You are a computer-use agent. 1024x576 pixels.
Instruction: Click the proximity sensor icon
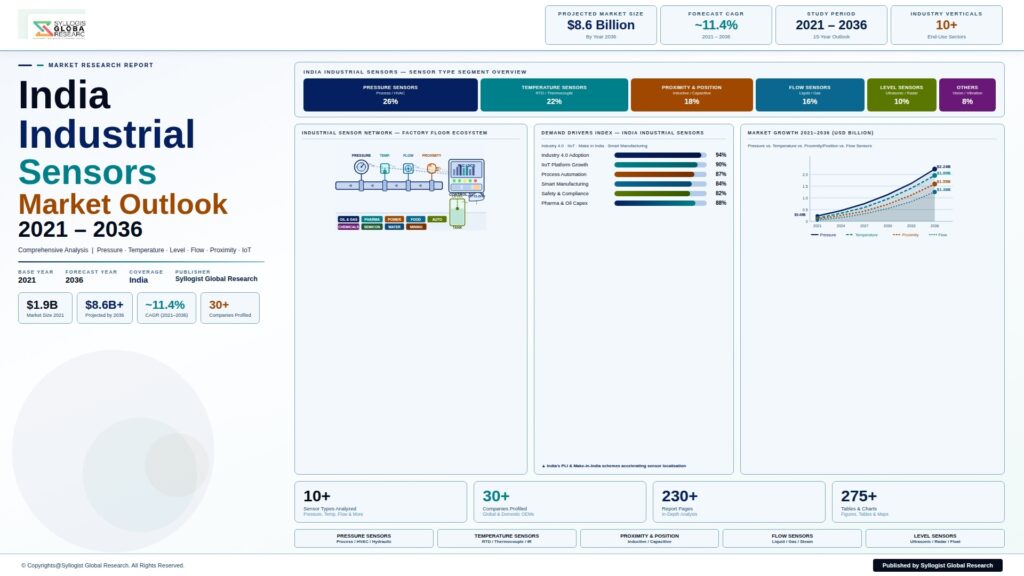(432, 168)
